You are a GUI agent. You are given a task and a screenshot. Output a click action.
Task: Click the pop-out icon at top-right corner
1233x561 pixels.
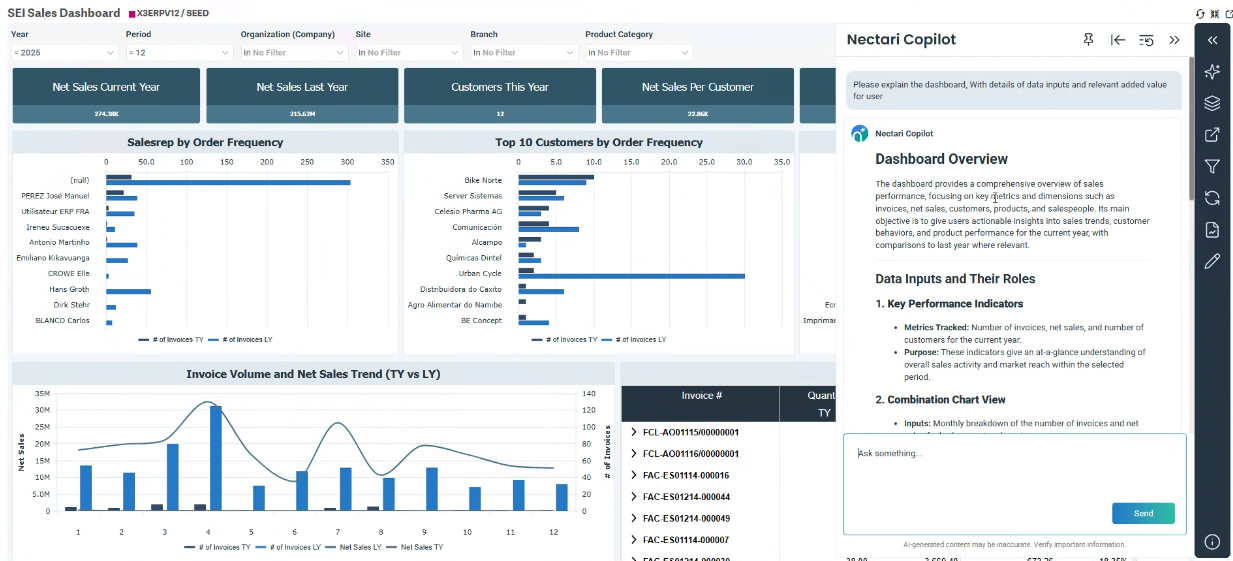tap(1228, 14)
